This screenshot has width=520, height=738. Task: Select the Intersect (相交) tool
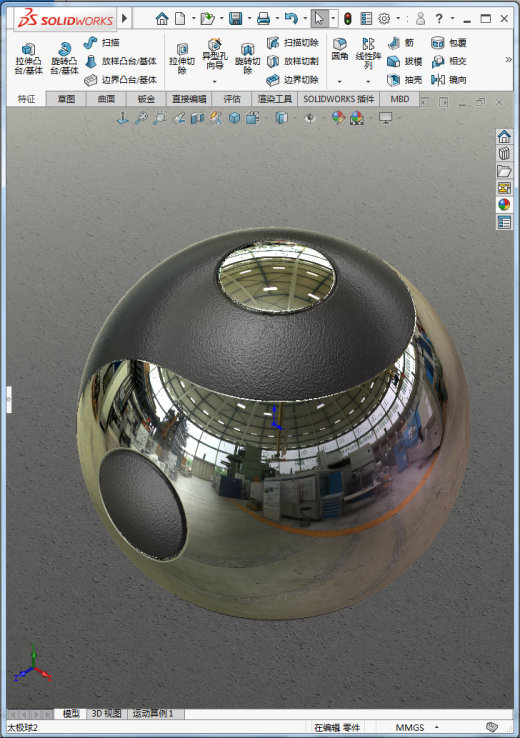pyautogui.click(x=448, y=61)
